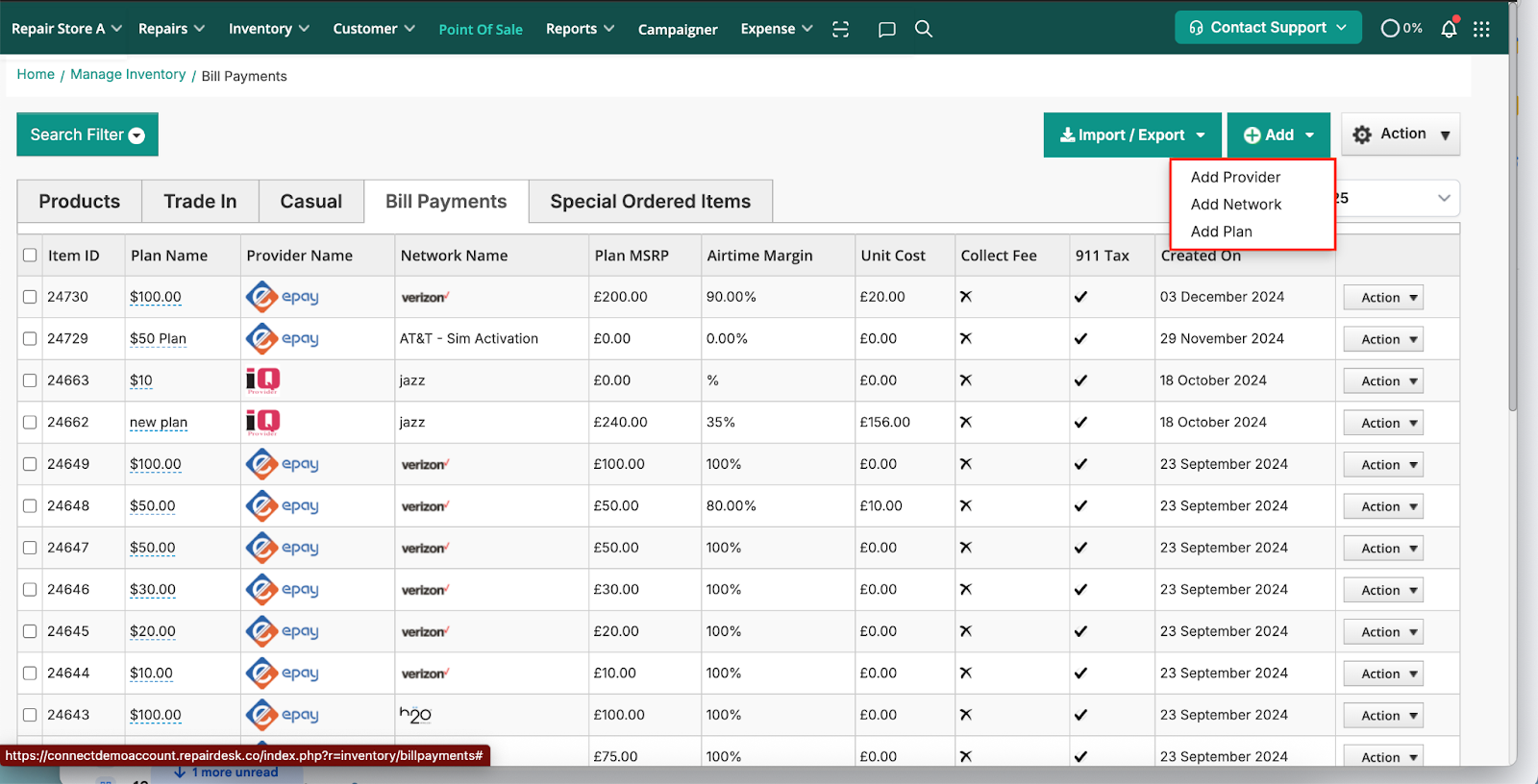Click the 0% progress circle indicator
Image resolution: width=1538 pixels, height=784 pixels.
1401,29
